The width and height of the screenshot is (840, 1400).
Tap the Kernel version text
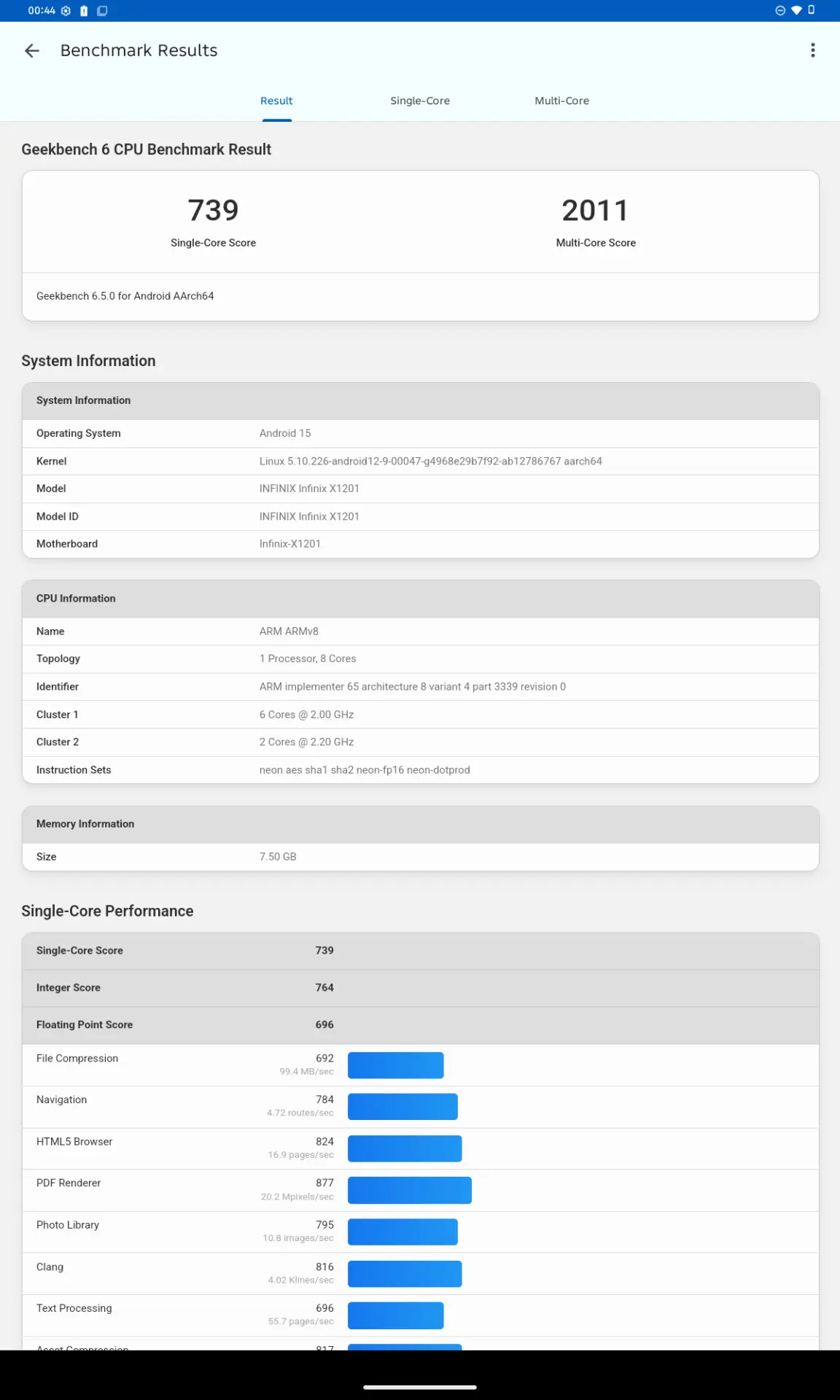[430, 462]
